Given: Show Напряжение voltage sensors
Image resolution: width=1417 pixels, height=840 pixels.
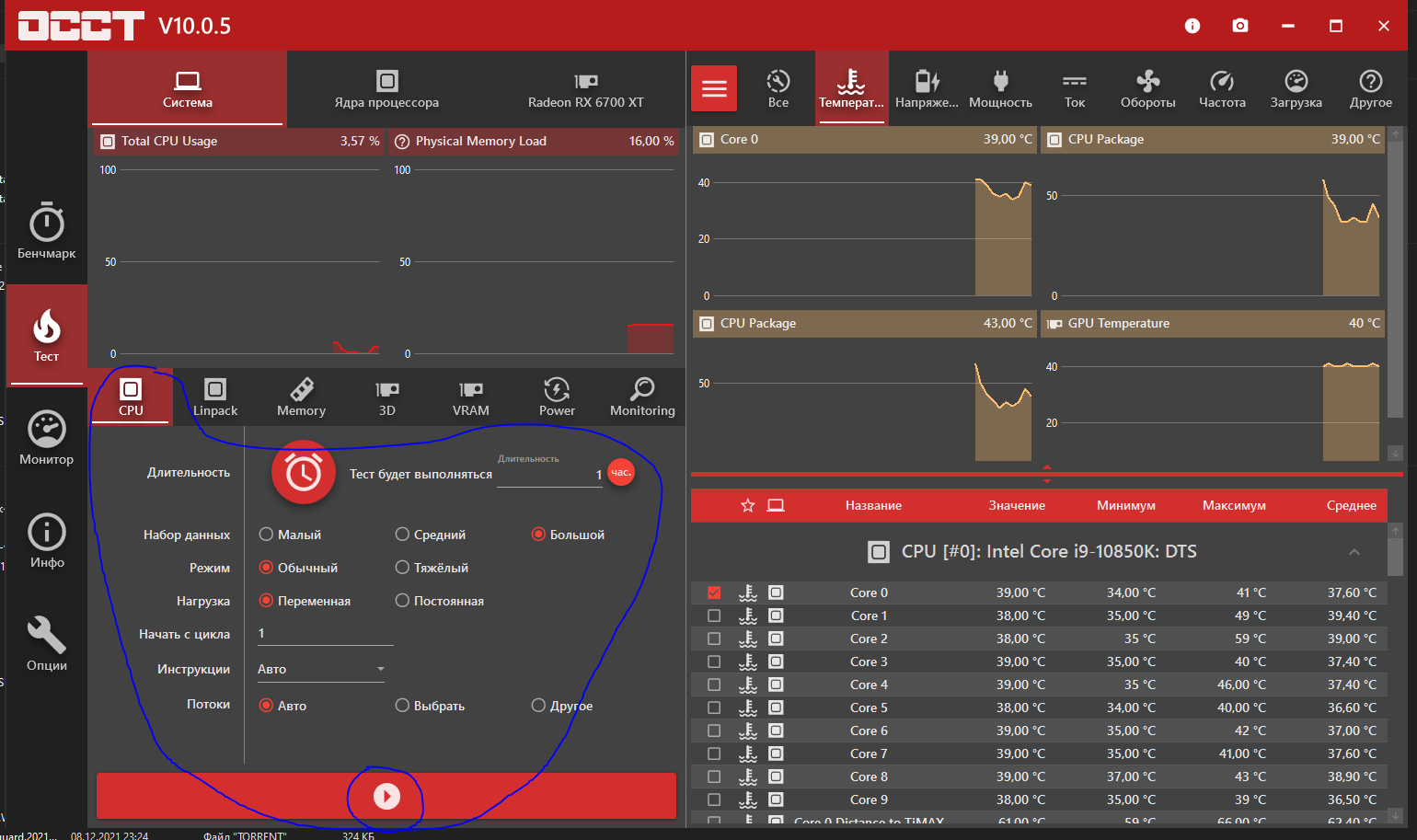Looking at the screenshot, I should pos(927,88).
